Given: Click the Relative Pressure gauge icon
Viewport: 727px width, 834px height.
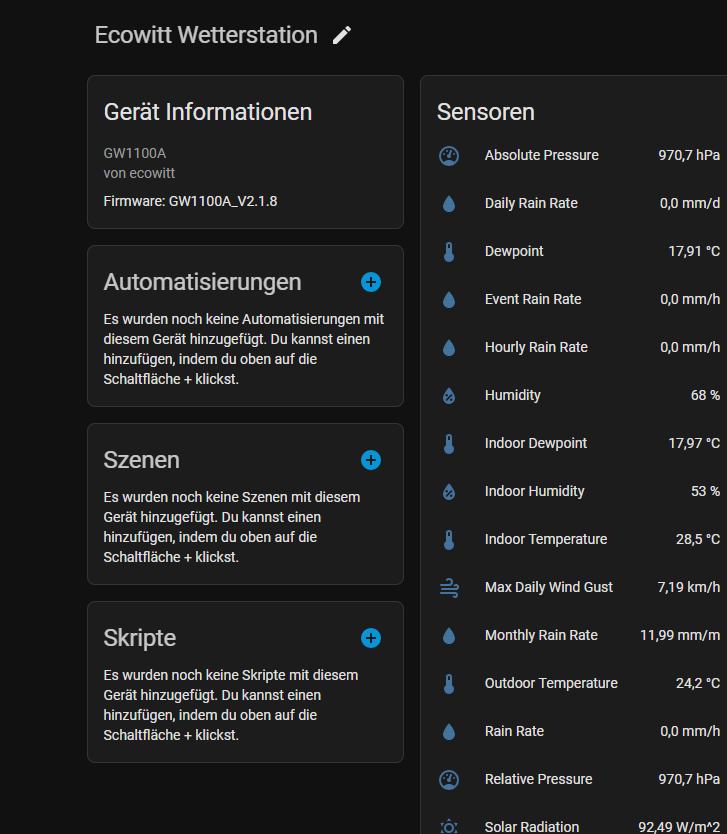Looking at the screenshot, I should pos(448,779).
